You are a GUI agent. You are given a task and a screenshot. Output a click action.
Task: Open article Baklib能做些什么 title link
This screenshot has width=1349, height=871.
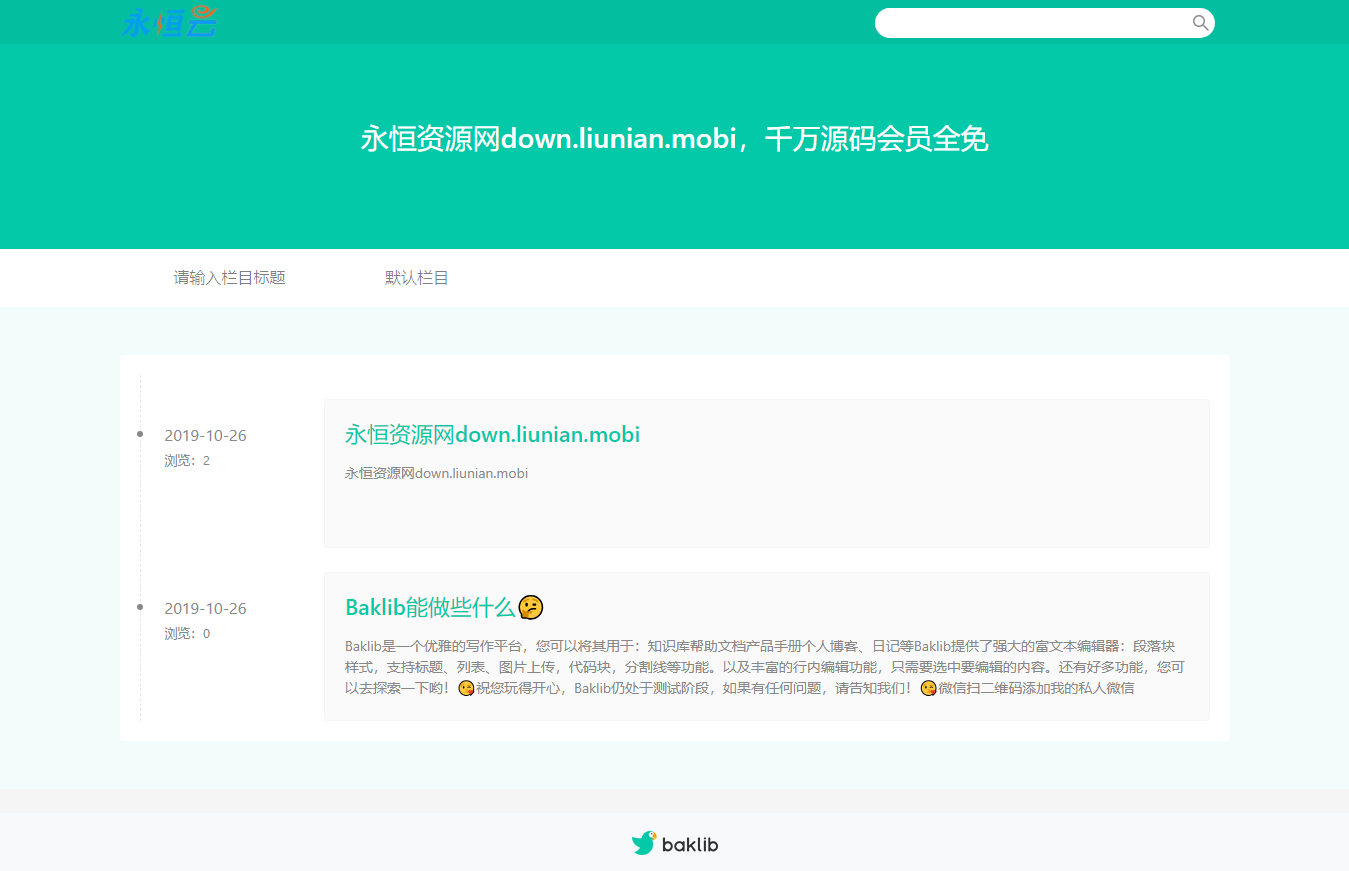[x=444, y=607]
